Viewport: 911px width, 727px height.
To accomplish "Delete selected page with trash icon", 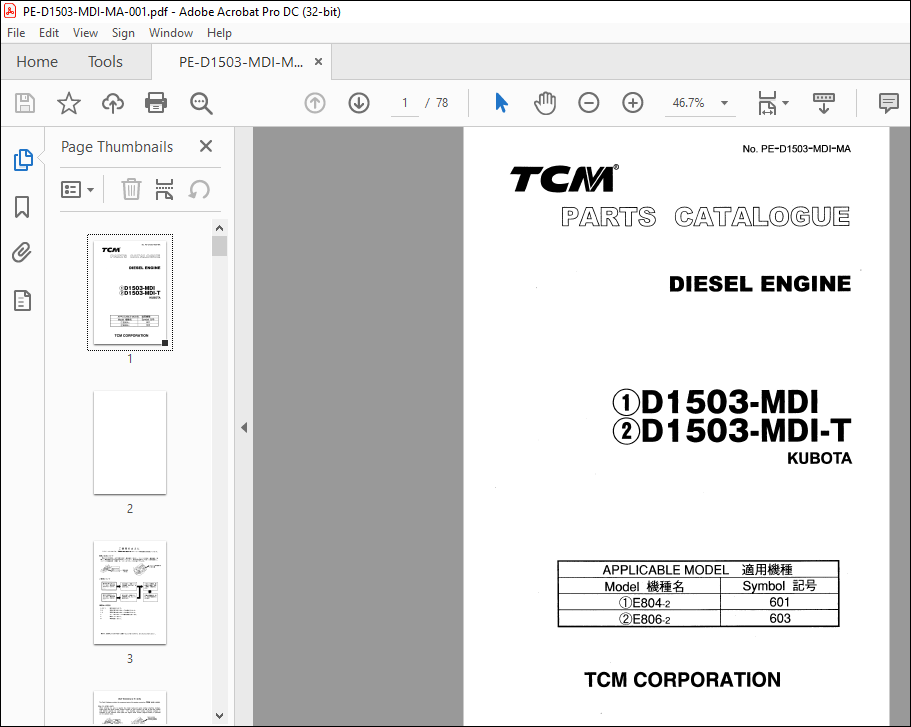I will (x=131, y=189).
